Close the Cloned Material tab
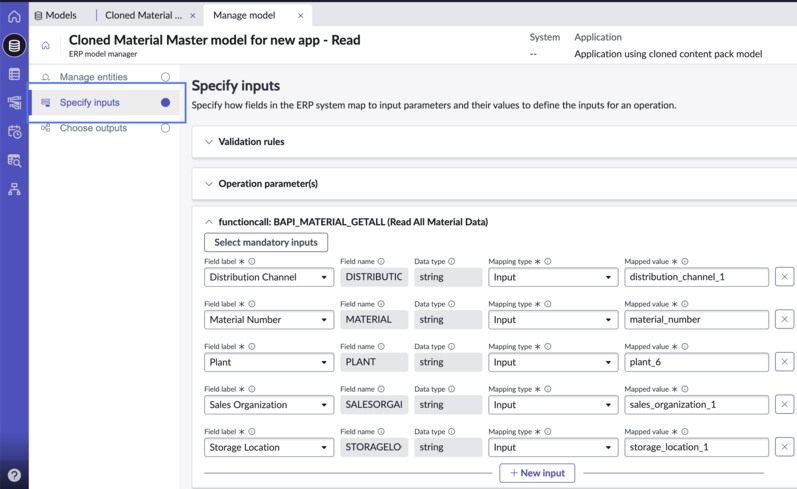This screenshot has height=489, width=797. click(193, 16)
